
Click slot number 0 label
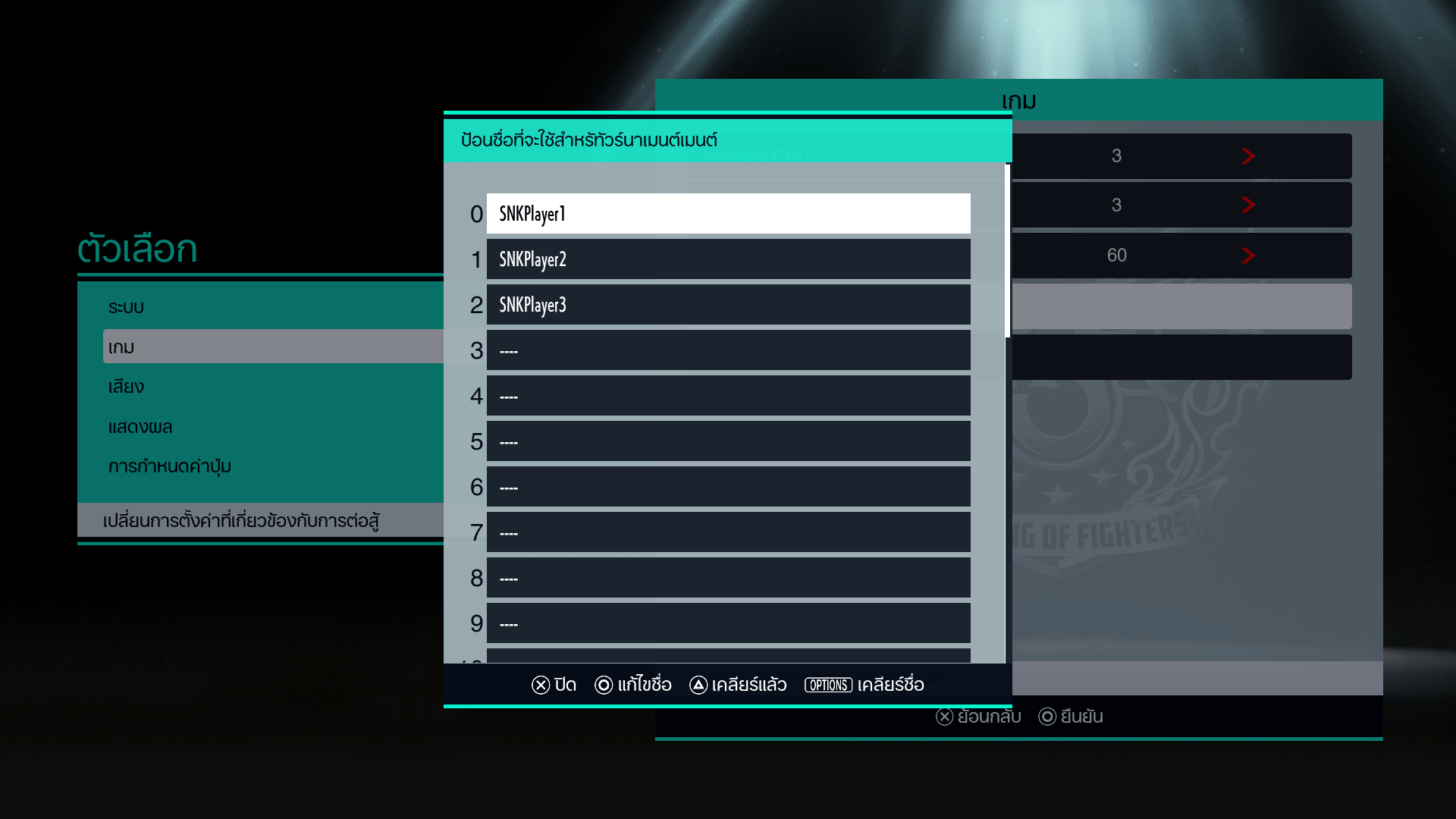(476, 215)
